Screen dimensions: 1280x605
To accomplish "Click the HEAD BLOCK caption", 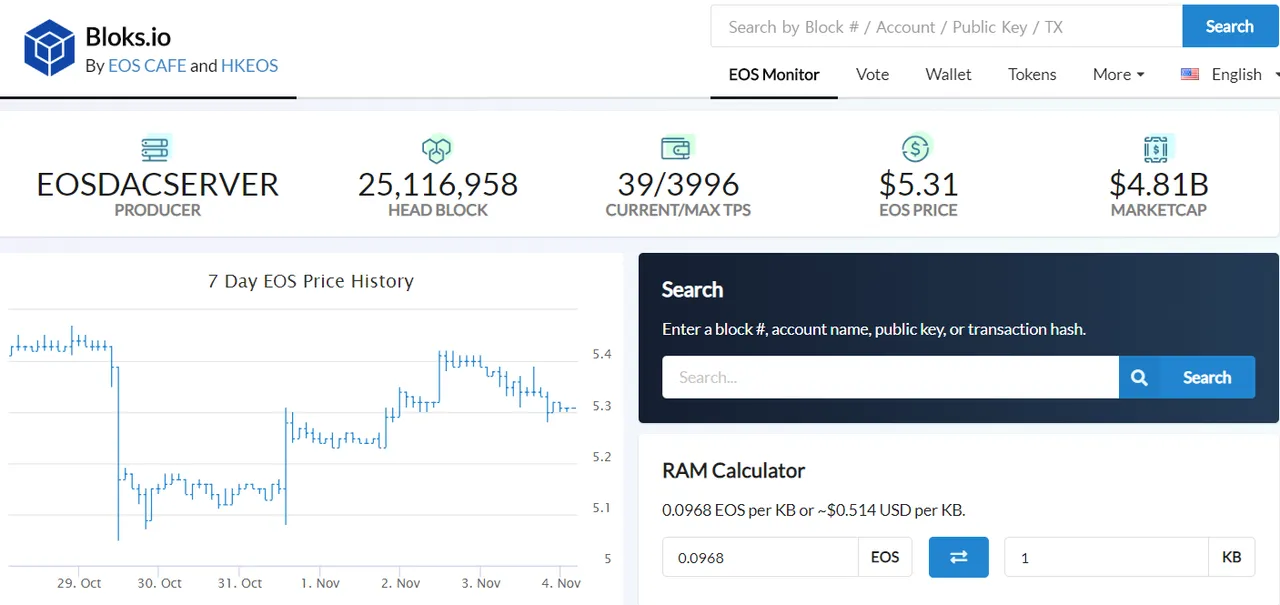I will (438, 210).
